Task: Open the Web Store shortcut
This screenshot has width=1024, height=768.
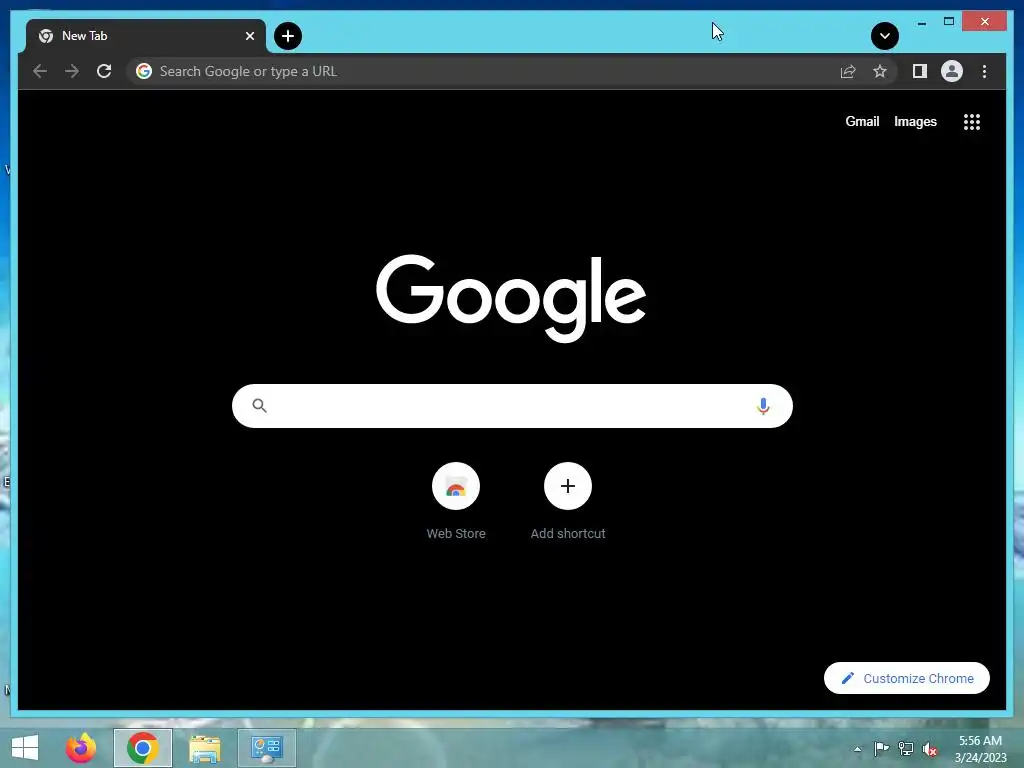Action: (x=456, y=502)
